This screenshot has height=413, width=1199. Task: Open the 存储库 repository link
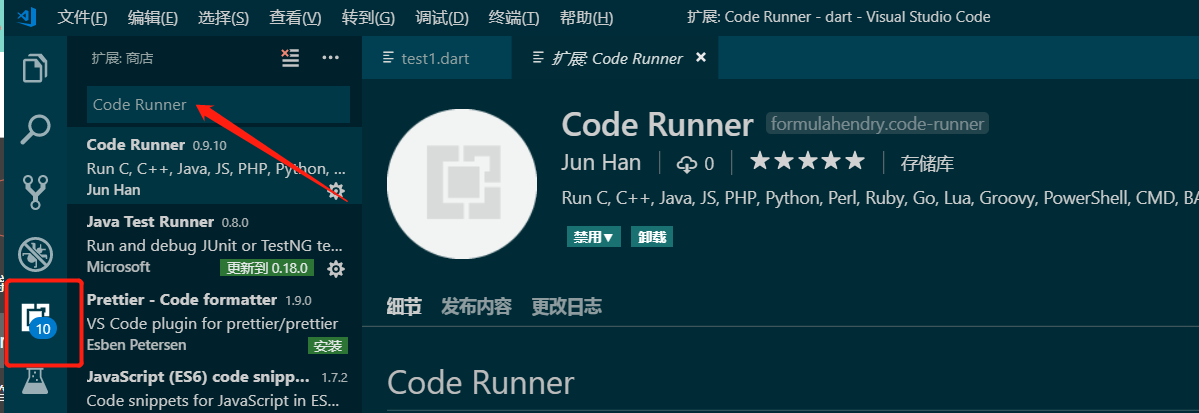(x=927, y=163)
